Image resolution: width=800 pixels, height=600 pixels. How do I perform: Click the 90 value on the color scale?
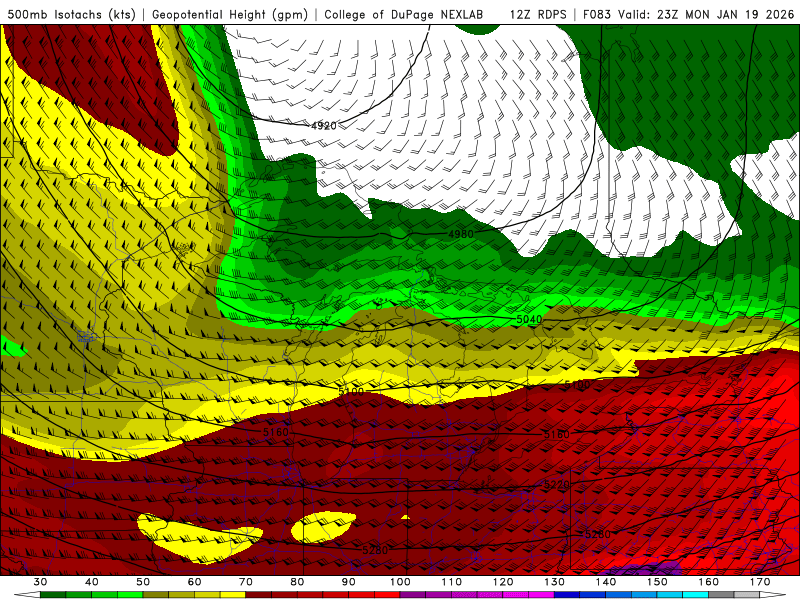(348, 582)
